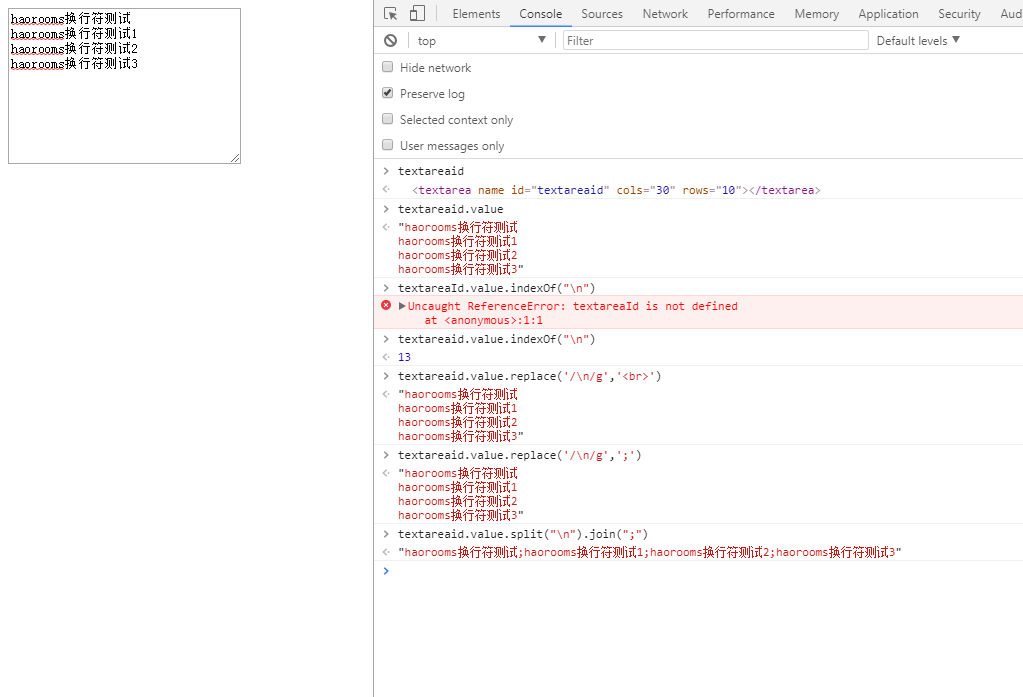Viewport: 1023px width, 697px height.
Task: Enable Selected context only checkbox
Action: tap(388, 119)
